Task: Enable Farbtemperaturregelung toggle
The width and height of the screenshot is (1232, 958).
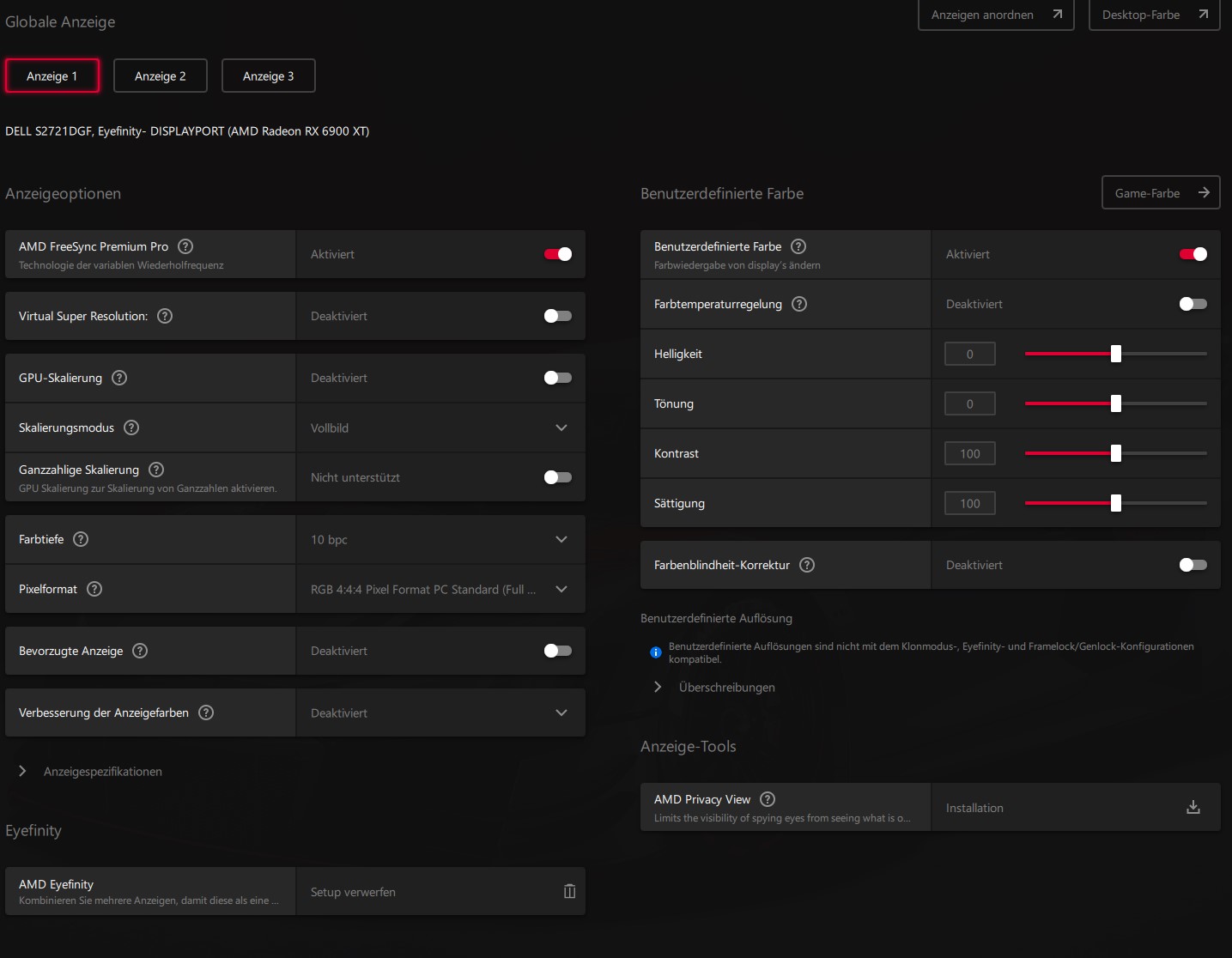Action: 1193,304
